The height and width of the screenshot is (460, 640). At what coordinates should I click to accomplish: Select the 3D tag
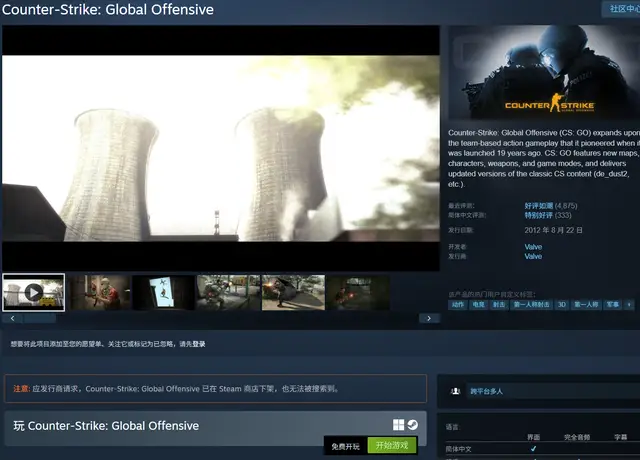(562, 304)
